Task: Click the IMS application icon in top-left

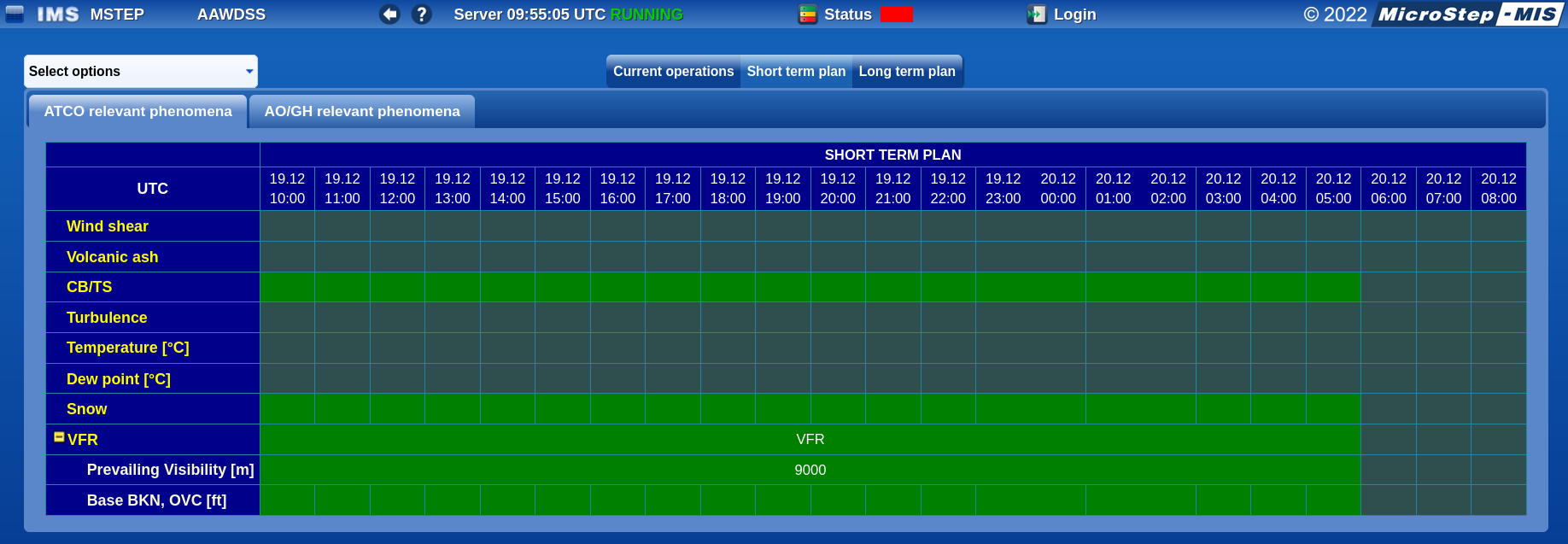Action: click(15, 15)
